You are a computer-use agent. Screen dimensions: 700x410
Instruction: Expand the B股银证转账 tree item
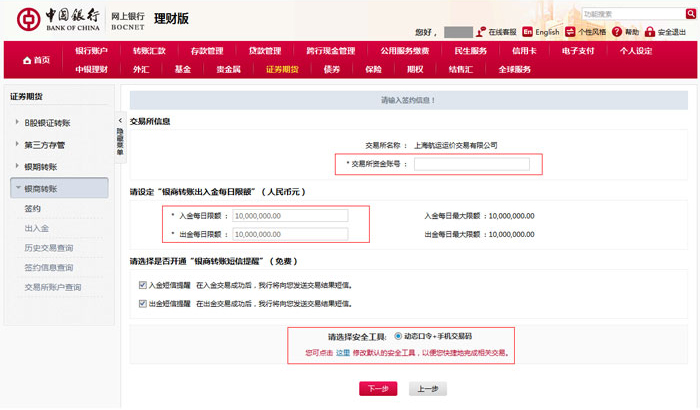click(17, 122)
